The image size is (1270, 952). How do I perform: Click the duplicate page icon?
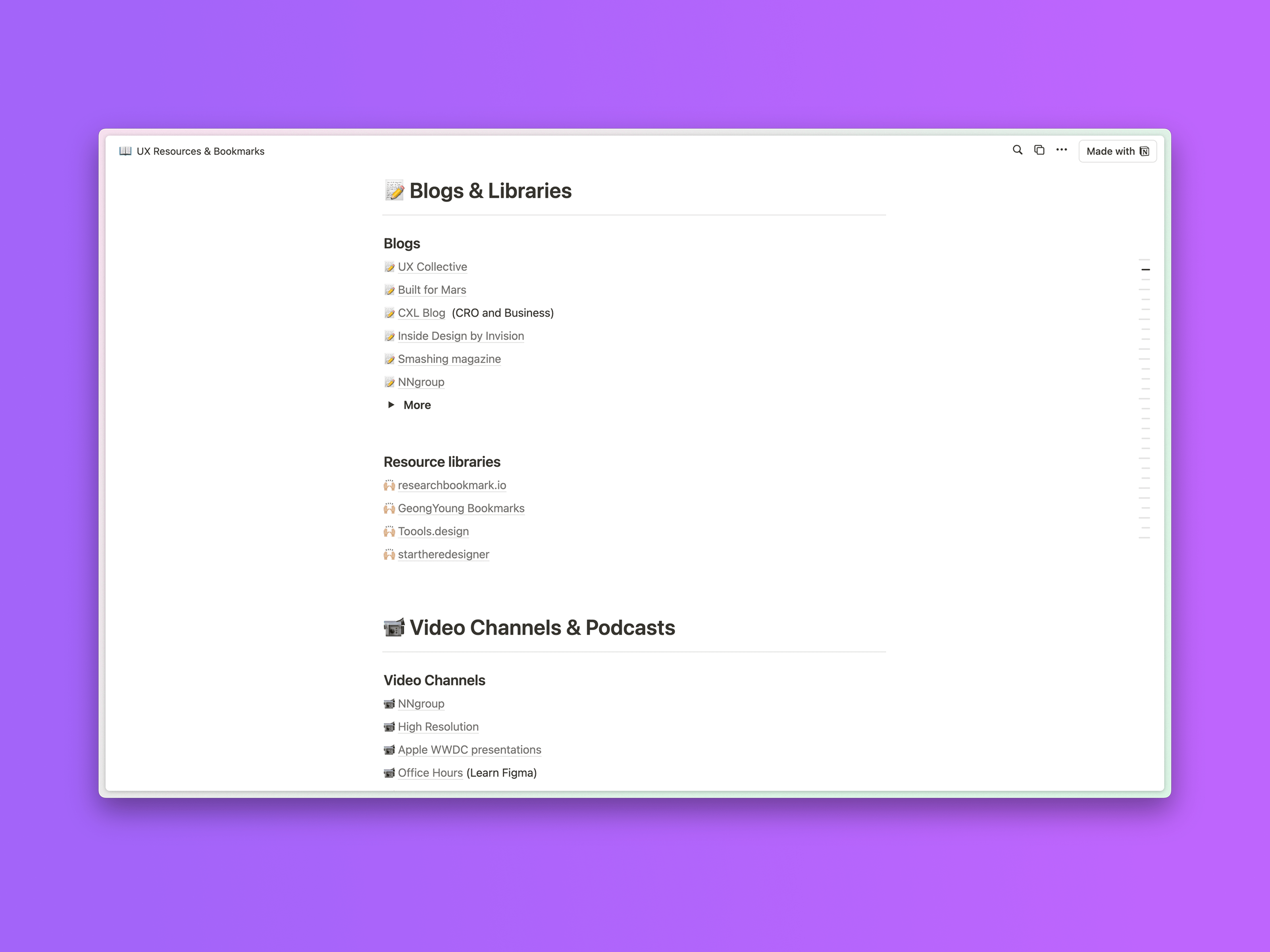(1039, 150)
